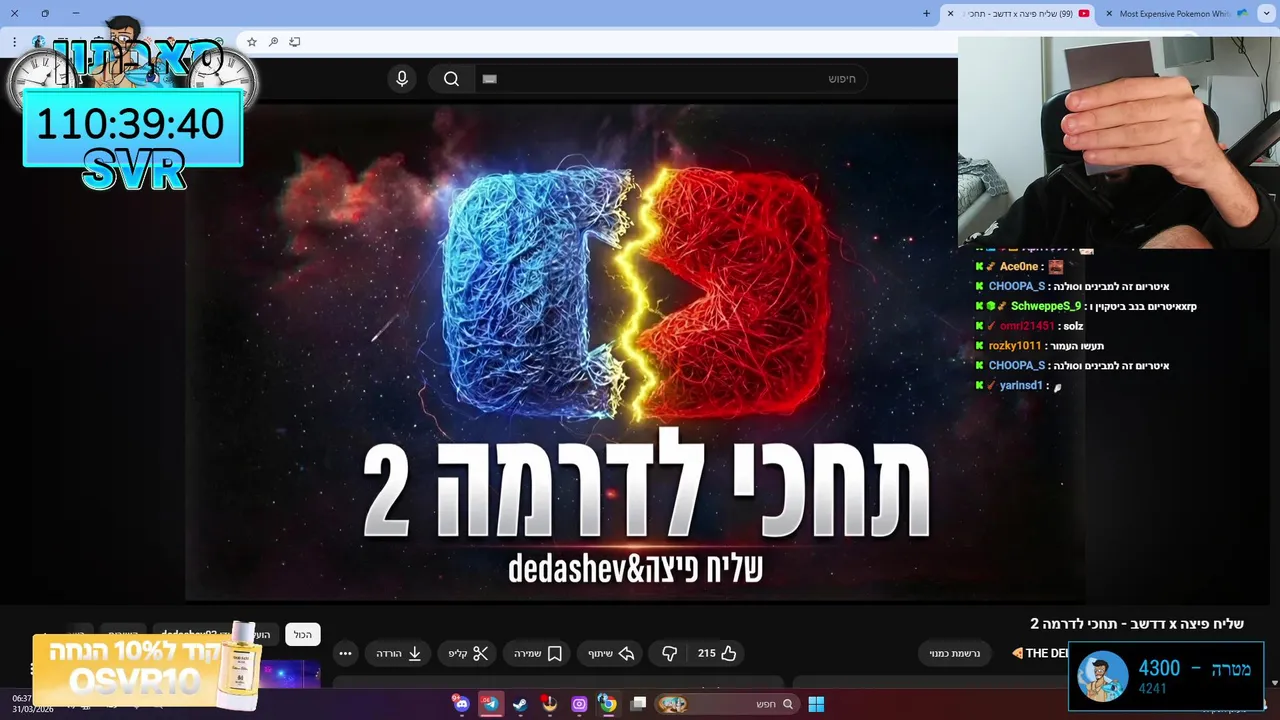Image resolution: width=1280 pixels, height=720 pixels.
Task: Type-focus the YouTube search field 'חיפוש'
Action: (x=670, y=79)
